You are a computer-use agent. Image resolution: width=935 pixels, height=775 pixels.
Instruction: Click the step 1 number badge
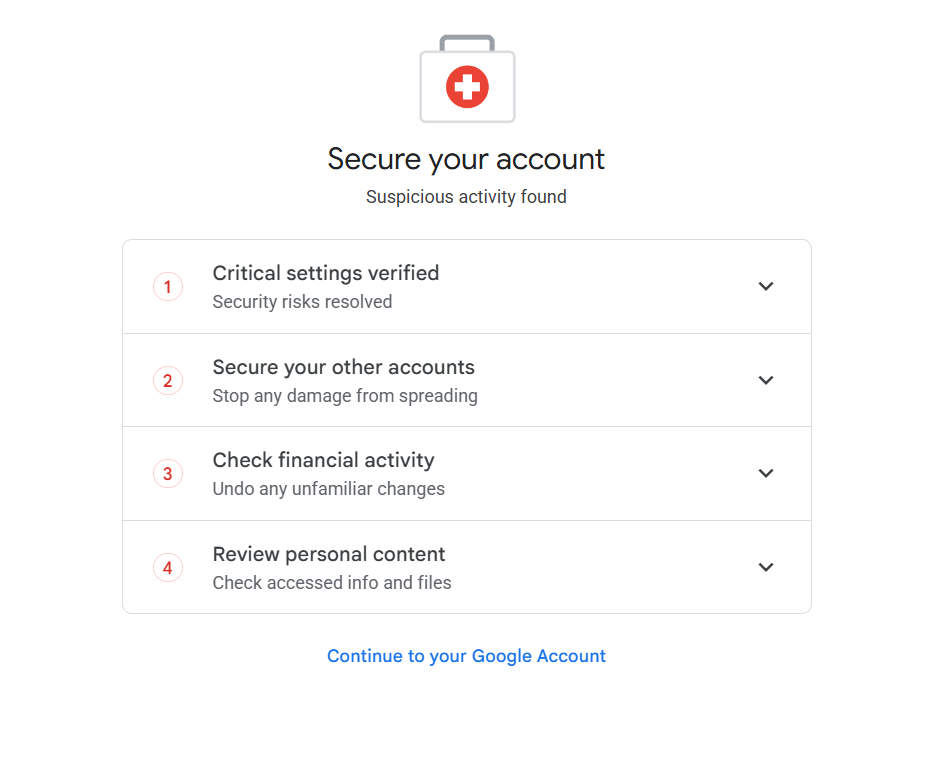coord(168,287)
